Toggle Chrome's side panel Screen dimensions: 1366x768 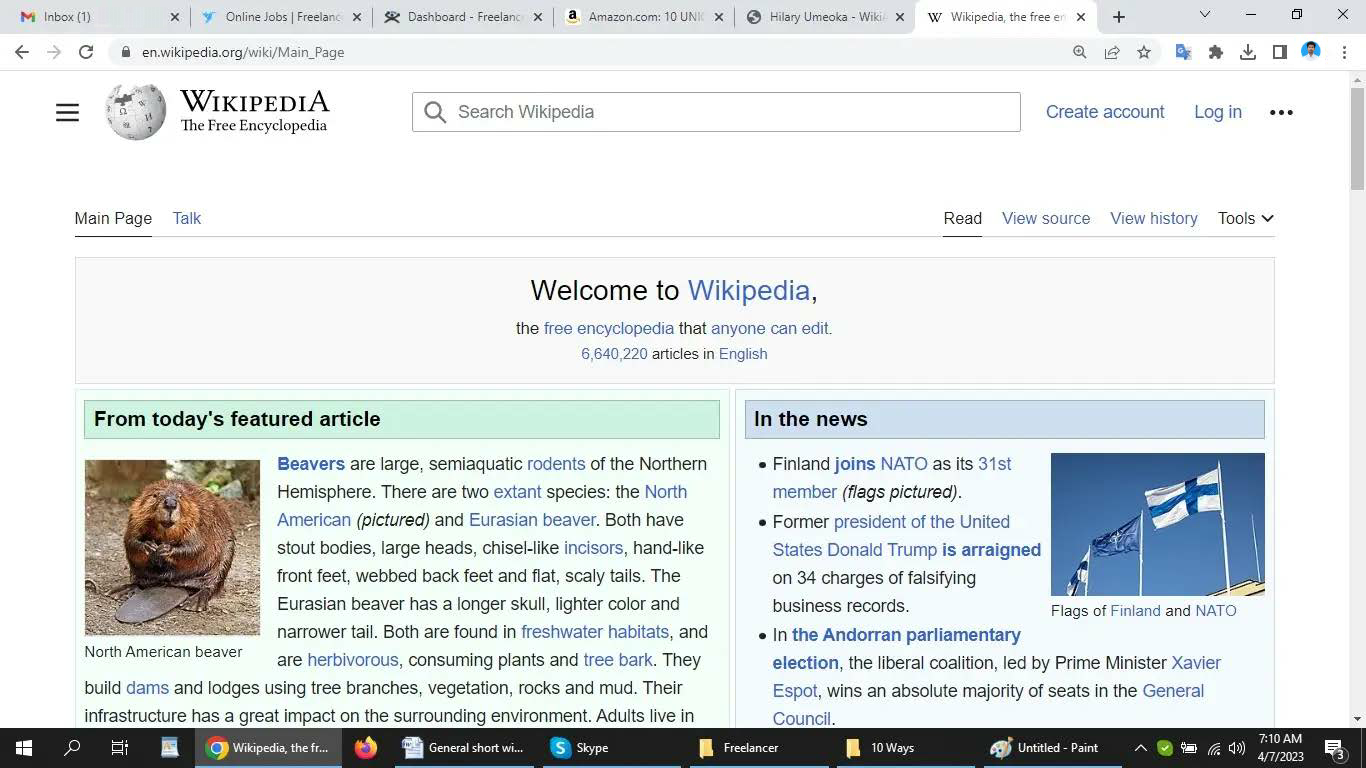pos(1280,52)
